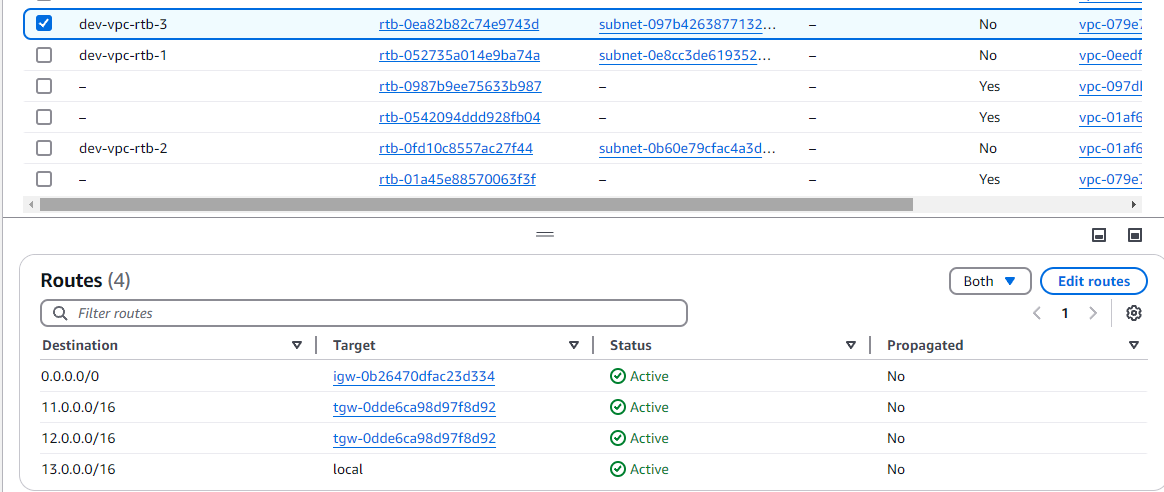This screenshot has width=1164, height=492.
Task: Open route table rtb-0ea82b82c74e9743d link
Action: pyautogui.click(x=459, y=24)
